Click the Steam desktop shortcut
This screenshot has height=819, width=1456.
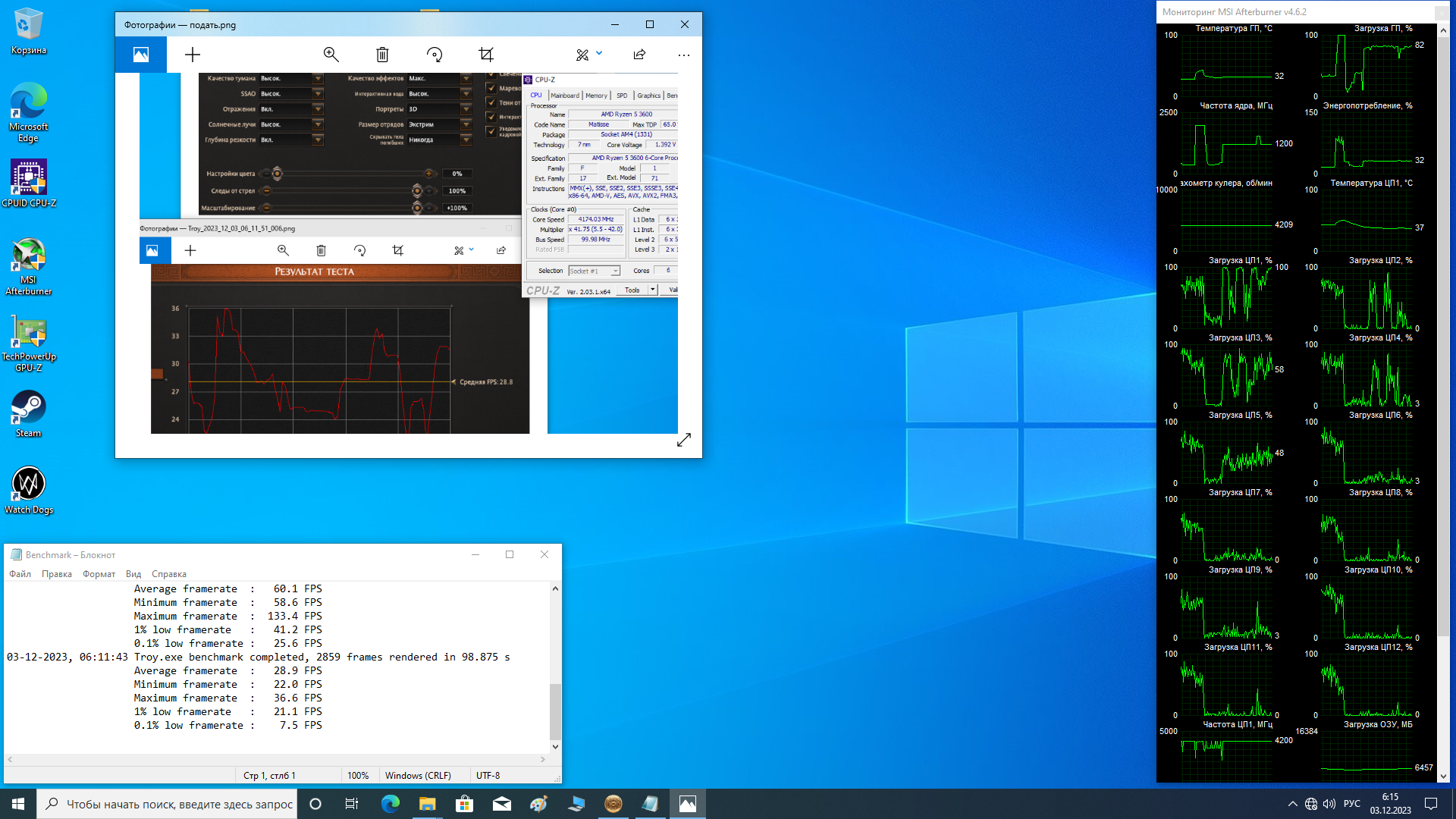tap(29, 413)
